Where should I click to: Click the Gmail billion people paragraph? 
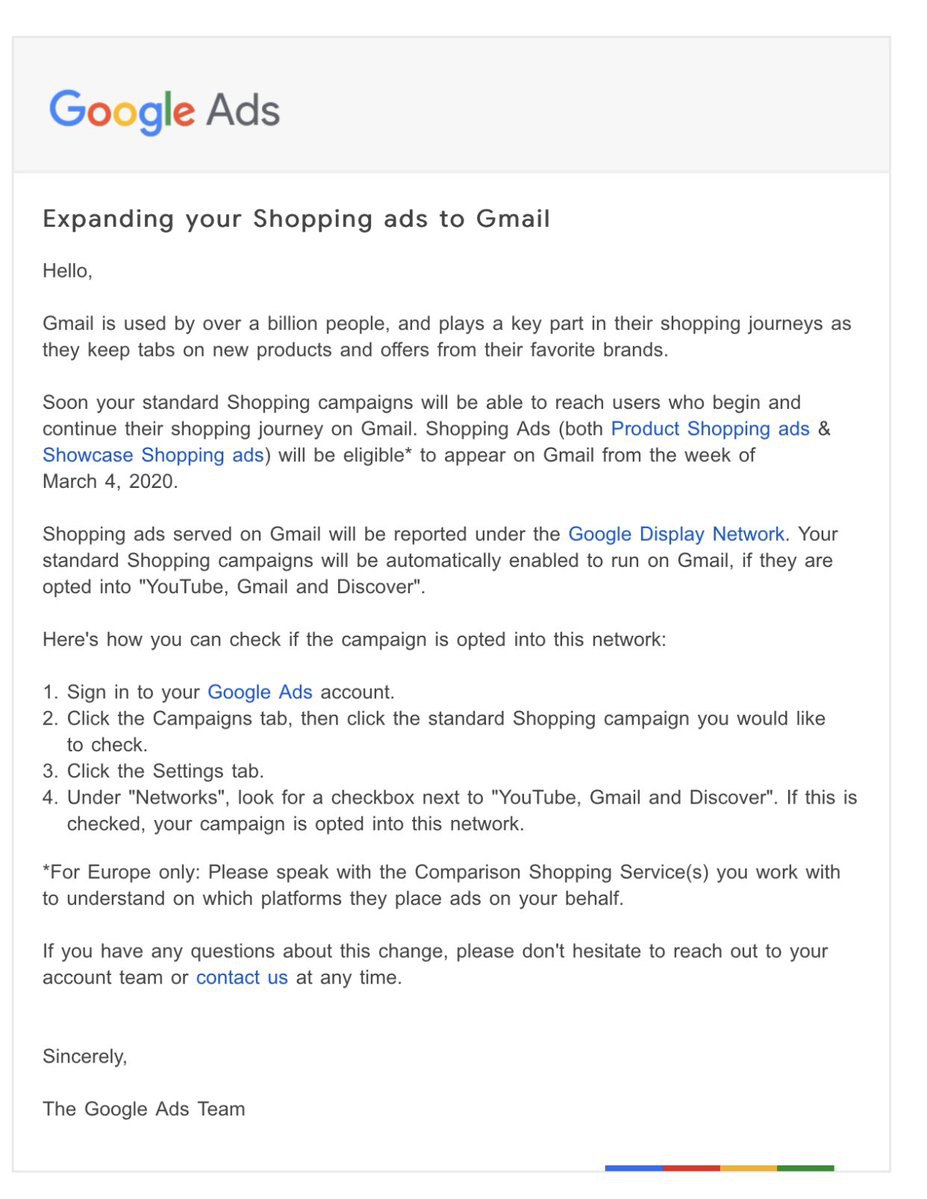tap(446, 337)
